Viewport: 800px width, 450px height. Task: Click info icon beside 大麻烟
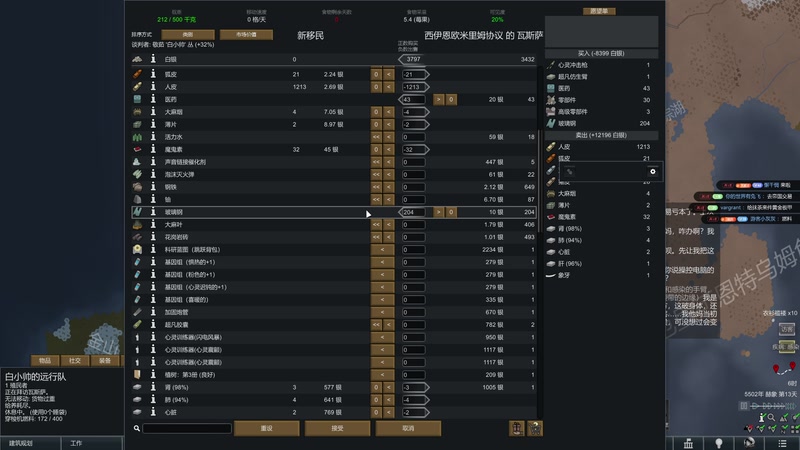[153, 112]
